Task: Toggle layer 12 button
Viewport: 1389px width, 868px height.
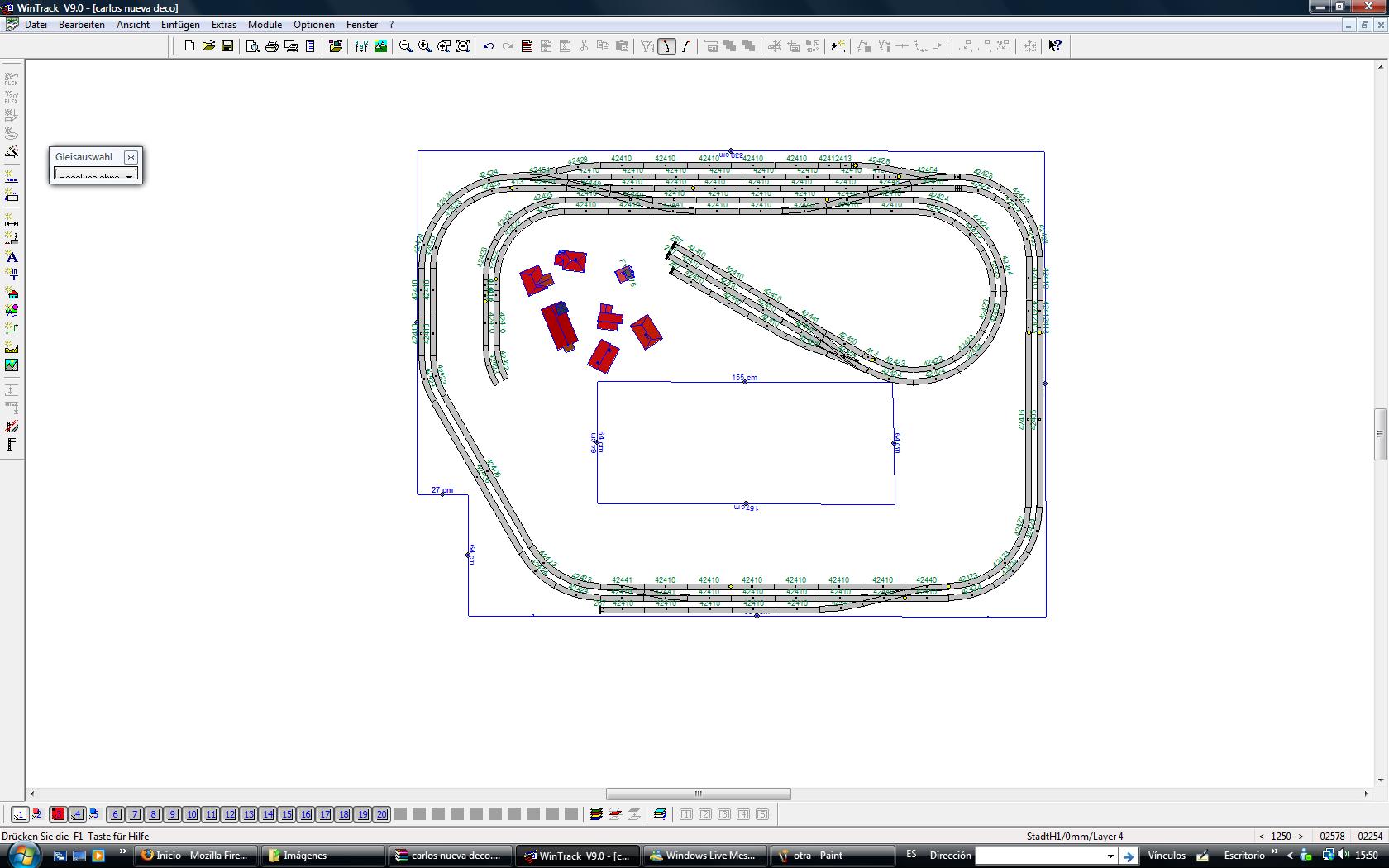Action: [230, 814]
